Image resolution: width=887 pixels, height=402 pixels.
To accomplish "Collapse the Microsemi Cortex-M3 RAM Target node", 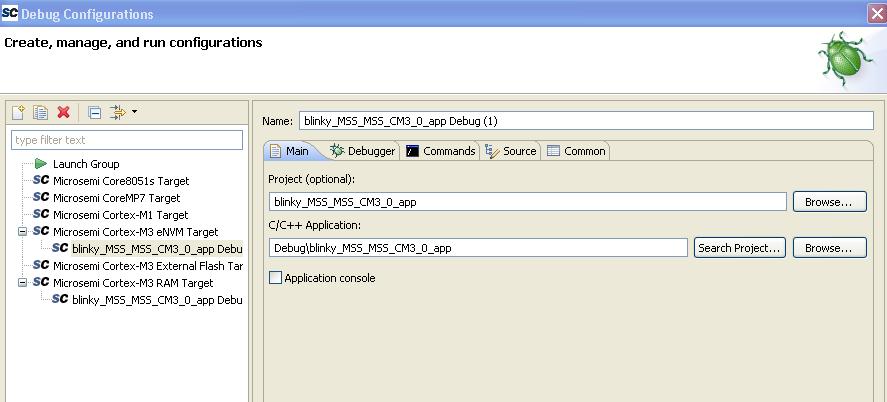I will click(22, 283).
